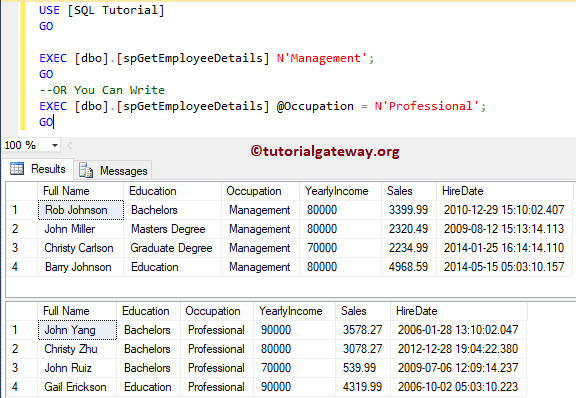Select the YearlyIncome header in second grid
The image size is (576, 398).
(x=294, y=311)
